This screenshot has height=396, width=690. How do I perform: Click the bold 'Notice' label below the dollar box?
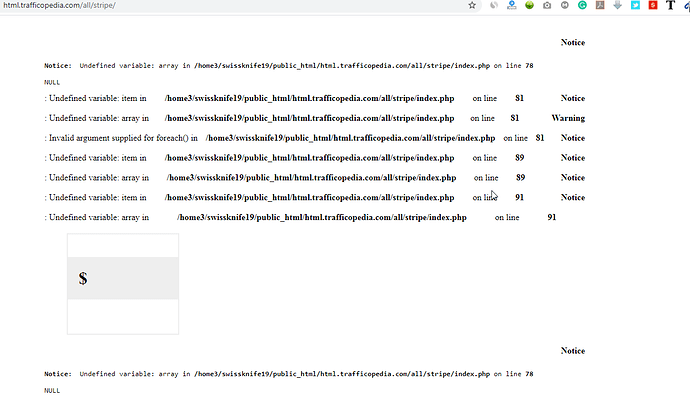coord(573,351)
